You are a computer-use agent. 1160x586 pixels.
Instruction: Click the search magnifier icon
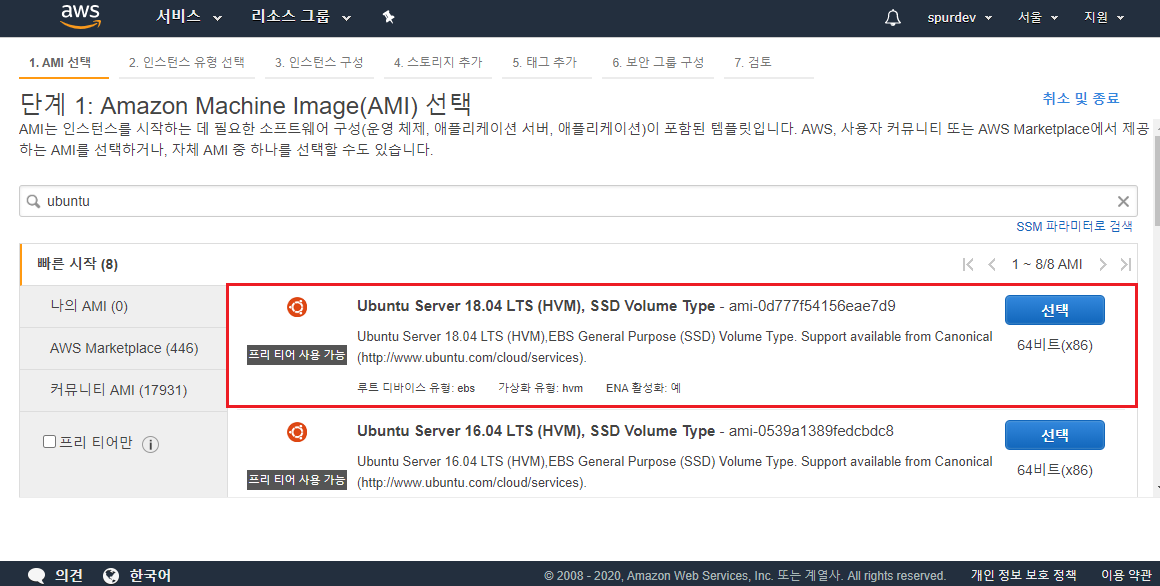tap(33, 201)
